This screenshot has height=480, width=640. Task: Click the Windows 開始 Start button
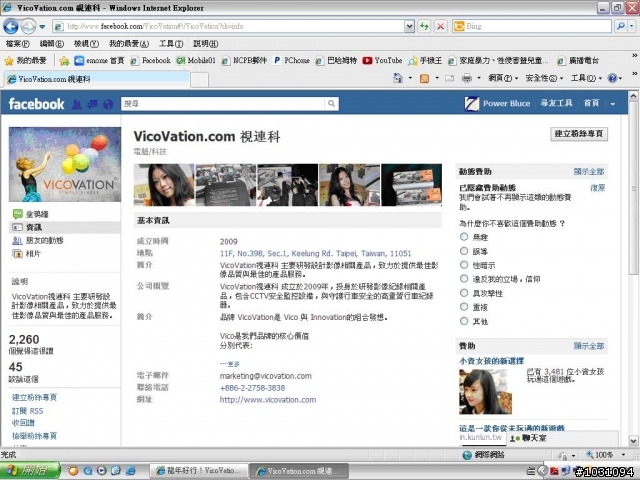tap(29, 471)
